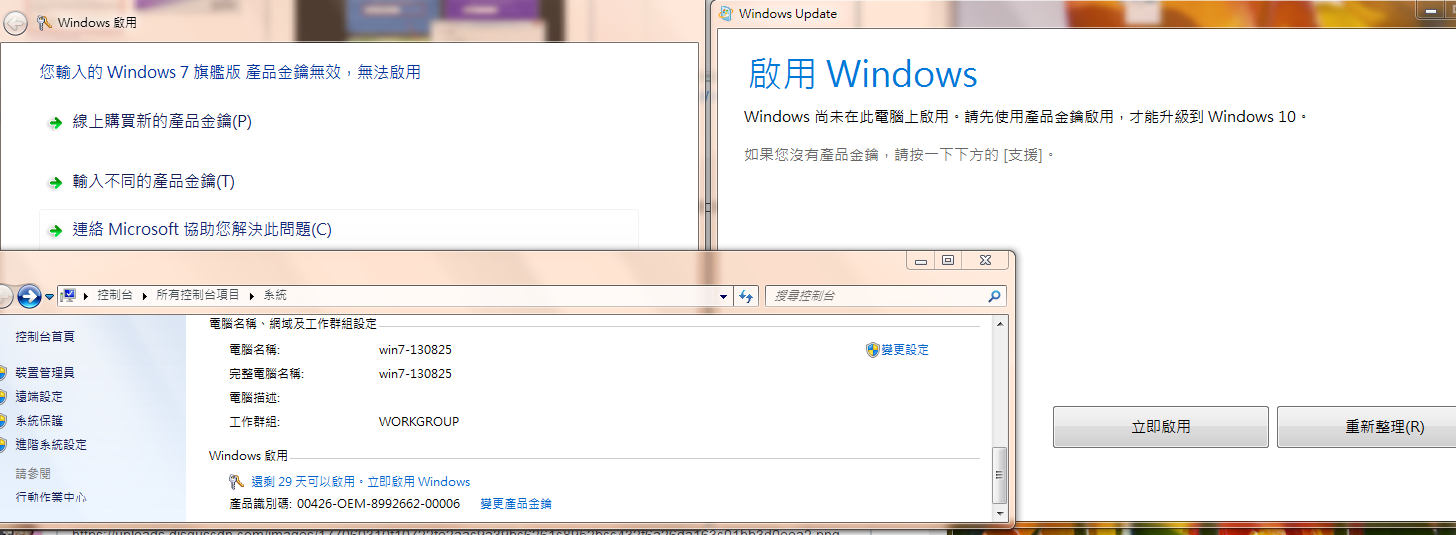Click 控制台 breadcrumb in address bar
The image size is (1456, 535).
coord(114,295)
